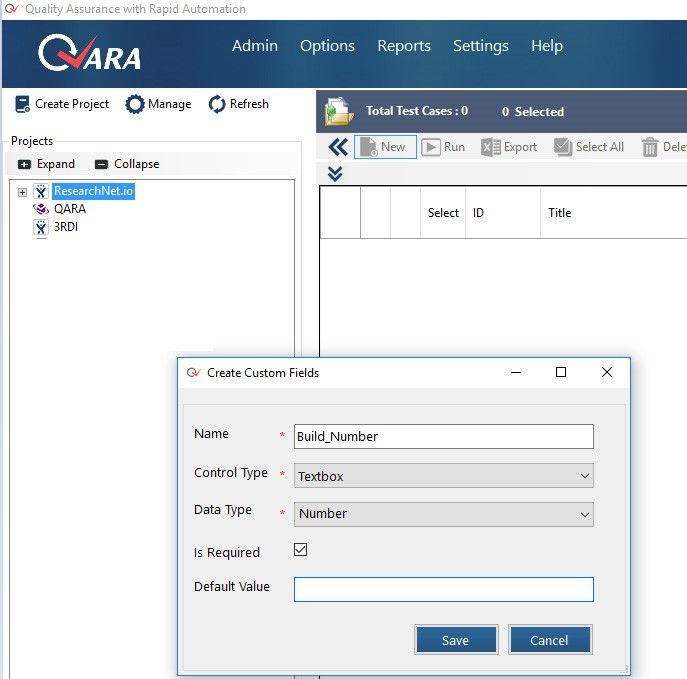Minimize the Create Custom Fields dialog
The image size is (687, 679).
pos(516,372)
